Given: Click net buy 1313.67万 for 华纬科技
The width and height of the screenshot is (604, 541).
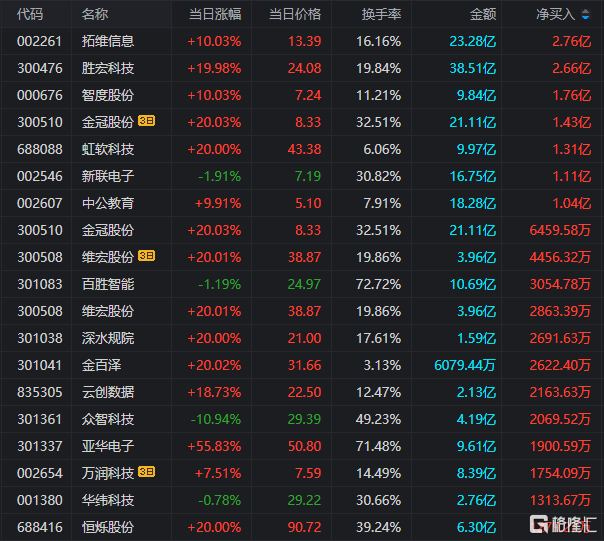Looking at the screenshot, I should (x=560, y=500).
